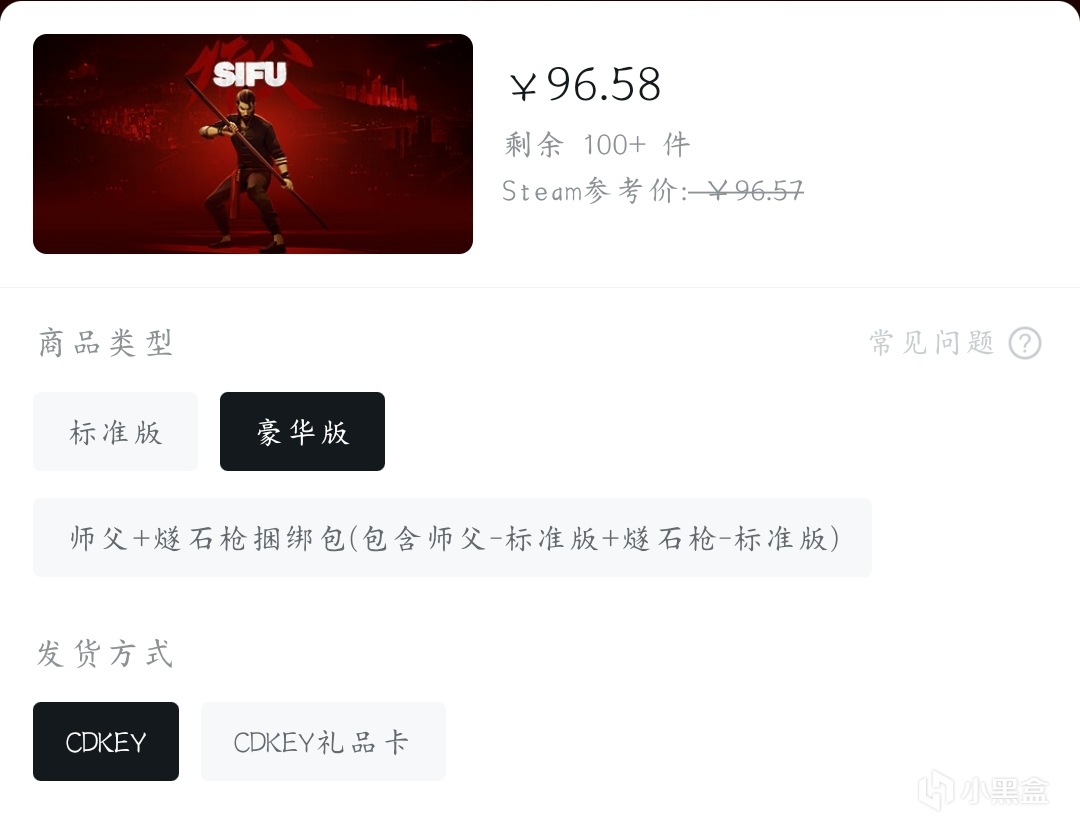Viewport: 1080px width, 831px height.
Task: Click the 发货方式 section heading
Action: (x=105, y=653)
